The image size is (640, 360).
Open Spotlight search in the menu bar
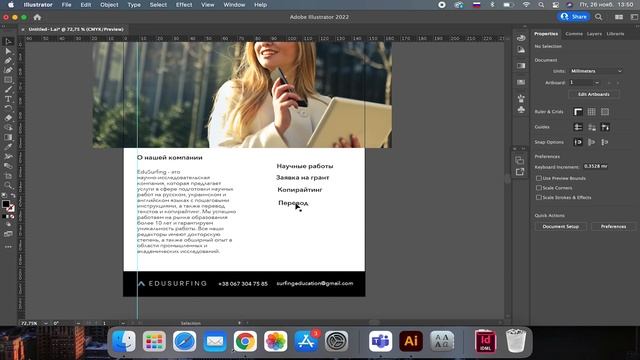click(541, 5)
